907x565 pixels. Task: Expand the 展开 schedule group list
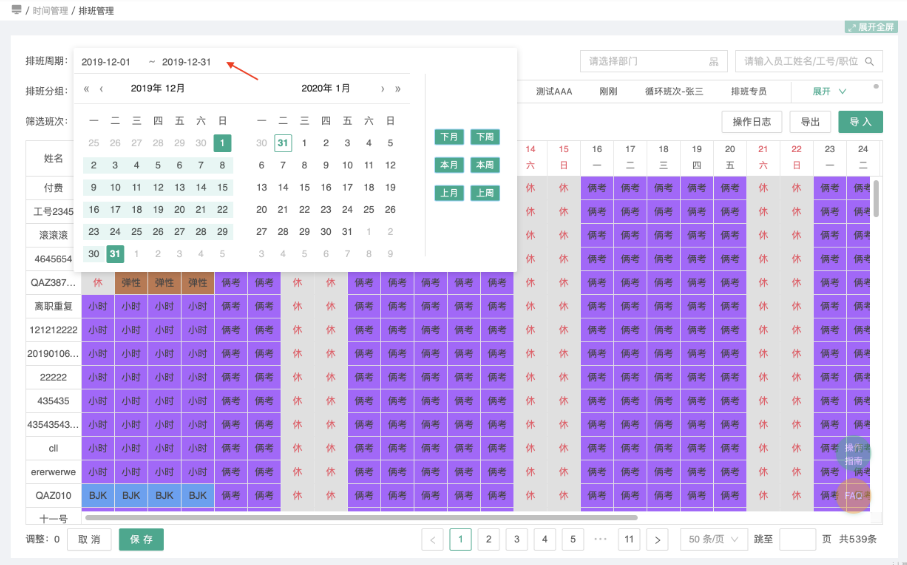[x=829, y=91]
